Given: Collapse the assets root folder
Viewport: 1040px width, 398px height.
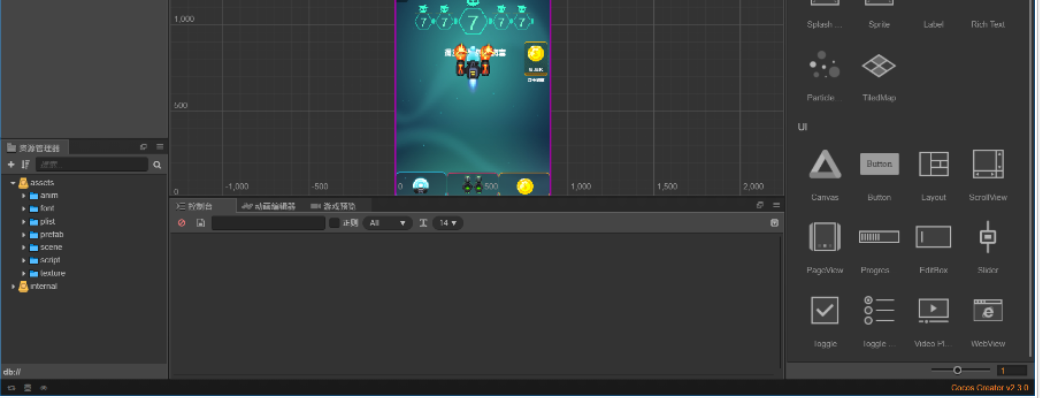Looking at the screenshot, I should click(13, 182).
